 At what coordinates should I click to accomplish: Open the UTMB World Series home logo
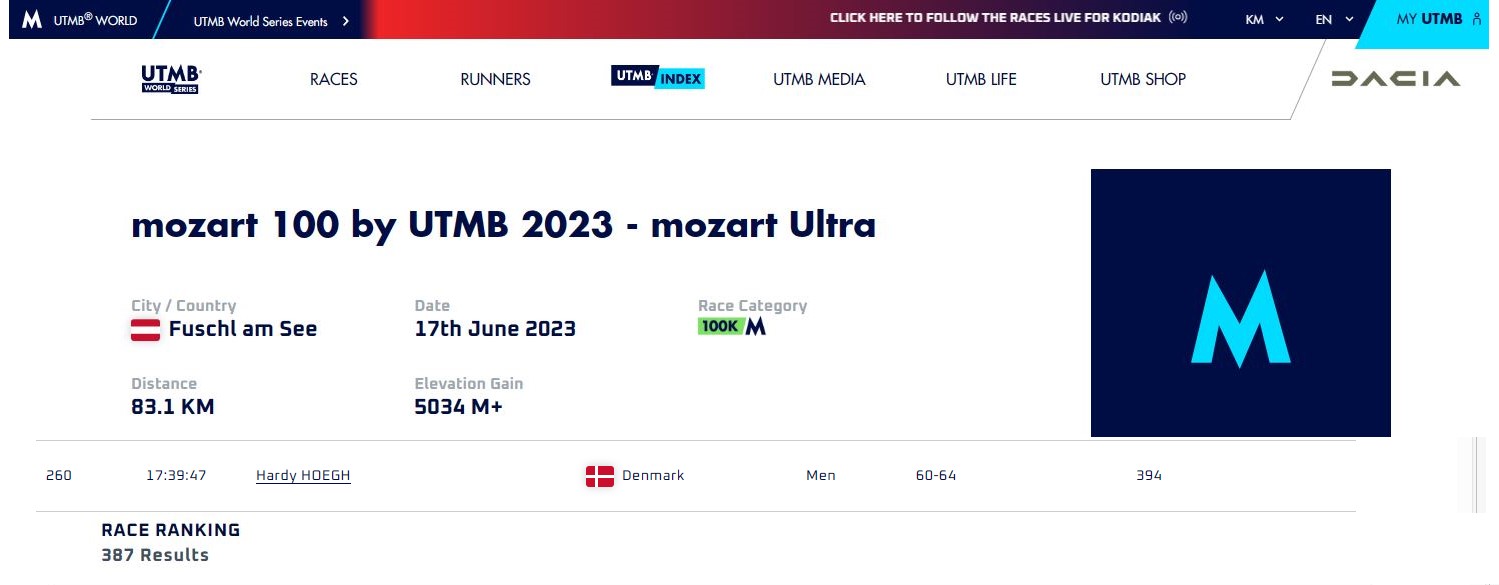pos(171,79)
